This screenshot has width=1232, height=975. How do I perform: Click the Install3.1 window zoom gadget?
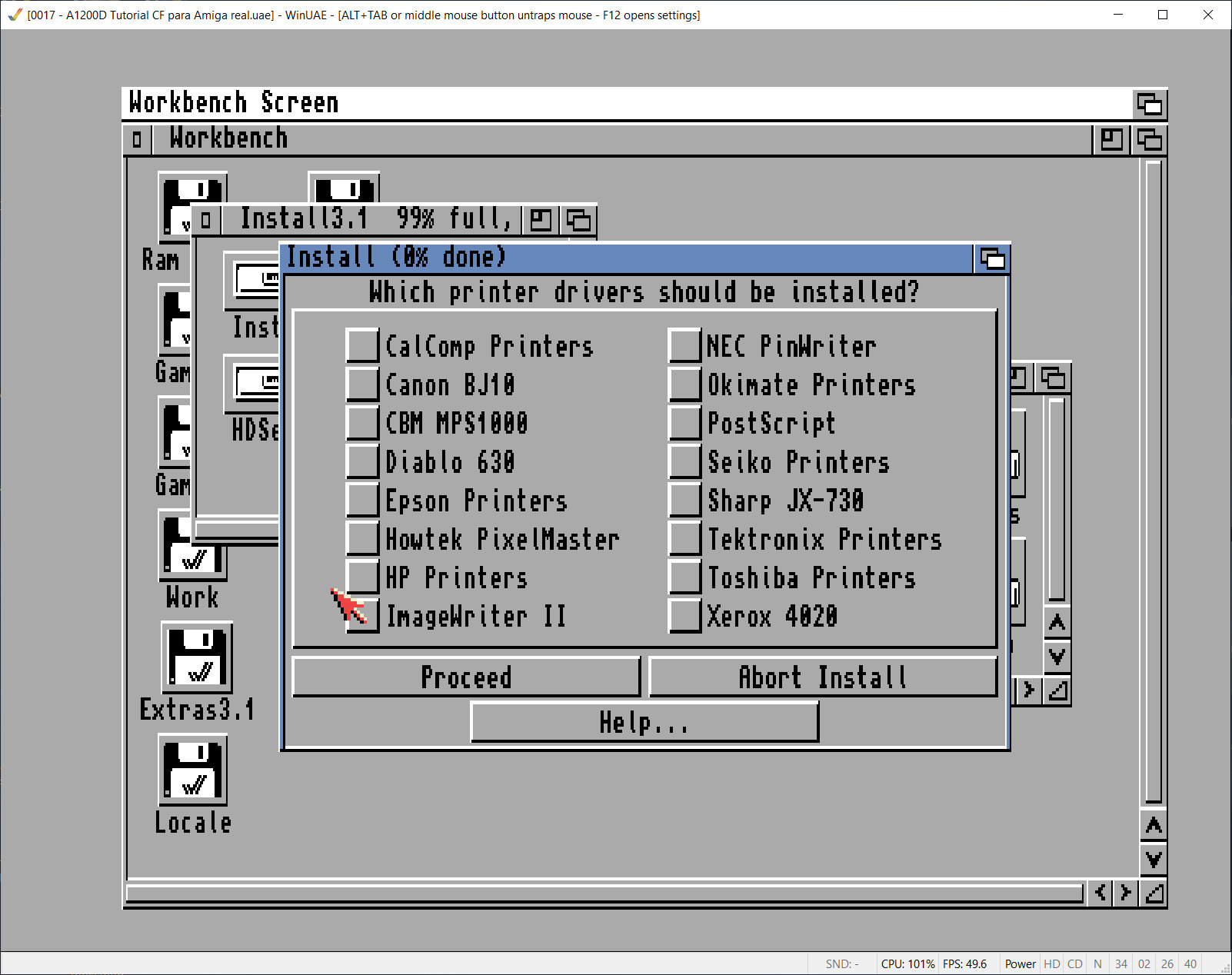[541, 220]
